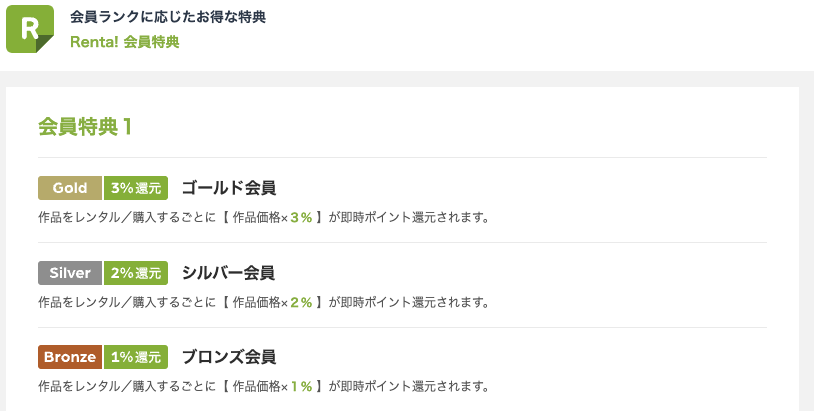Click the Gold member description sentence
Image resolution: width=814 pixels, height=411 pixels.
click(x=264, y=218)
